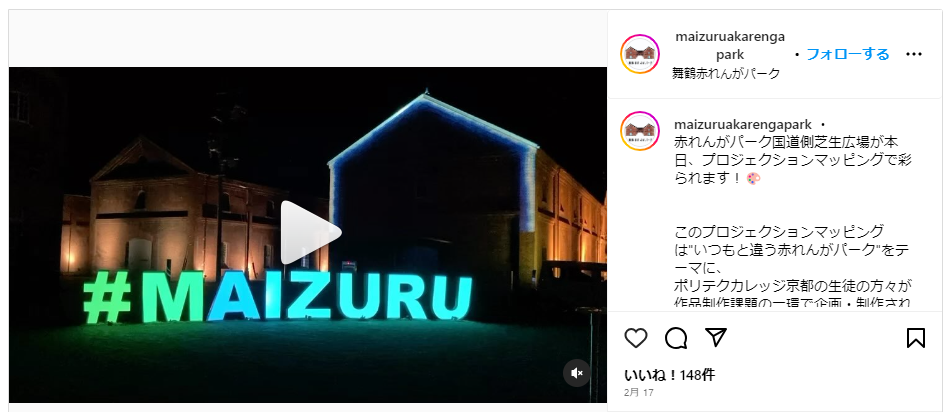Click the palette emoji in the caption
The width and height of the screenshot is (949, 412).
click(754, 179)
